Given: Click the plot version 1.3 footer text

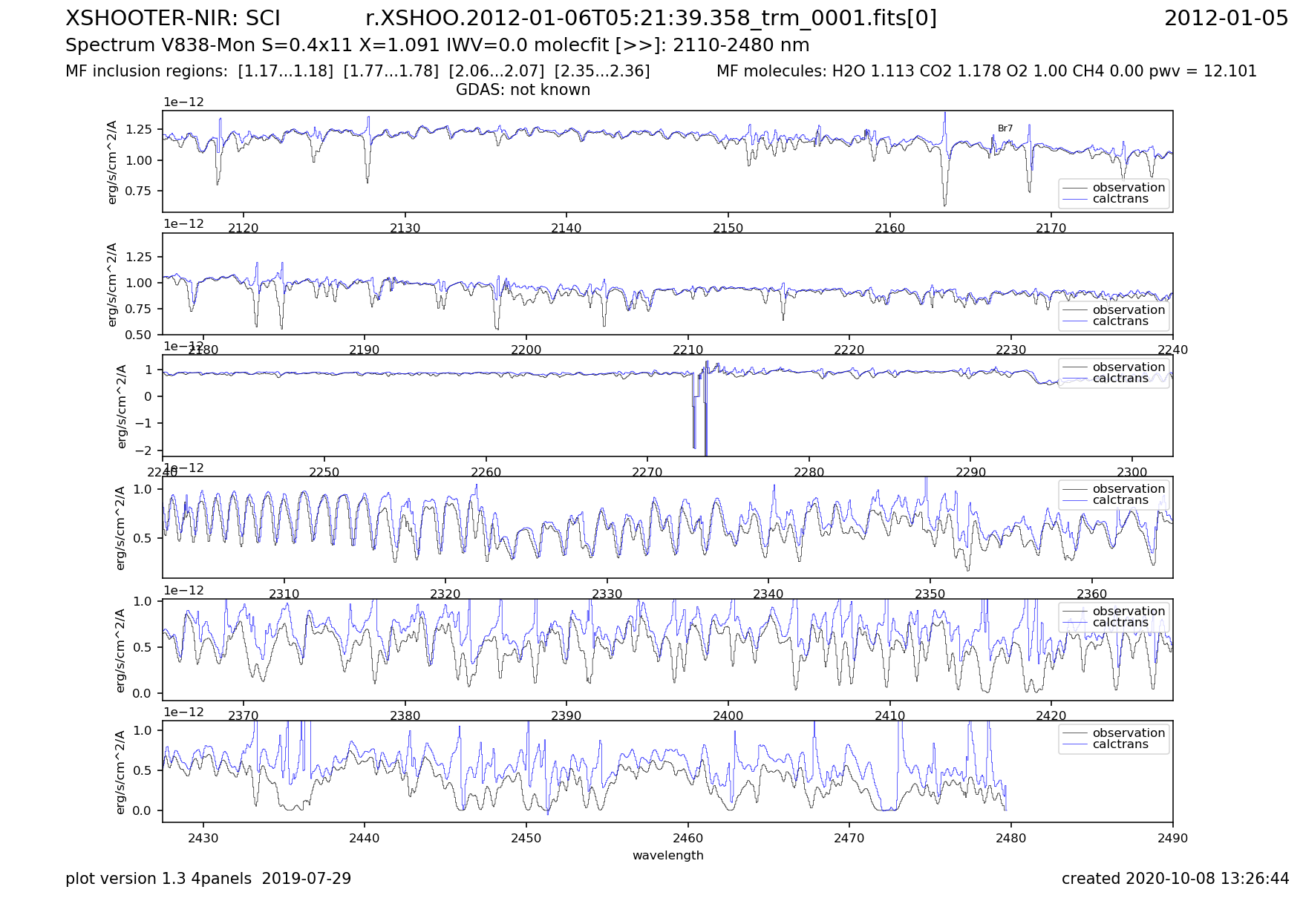Looking at the screenshot, I should click(x=208, y=879).
